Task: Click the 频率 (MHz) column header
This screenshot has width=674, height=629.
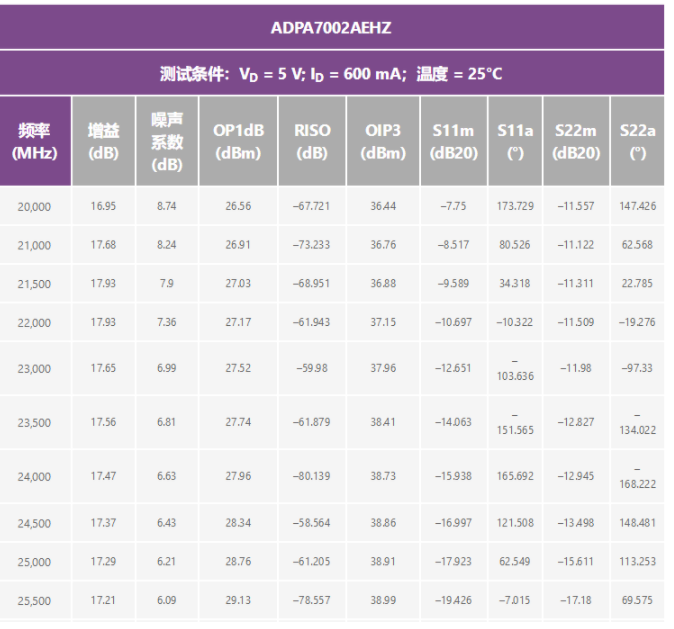Action: point(34,141)
